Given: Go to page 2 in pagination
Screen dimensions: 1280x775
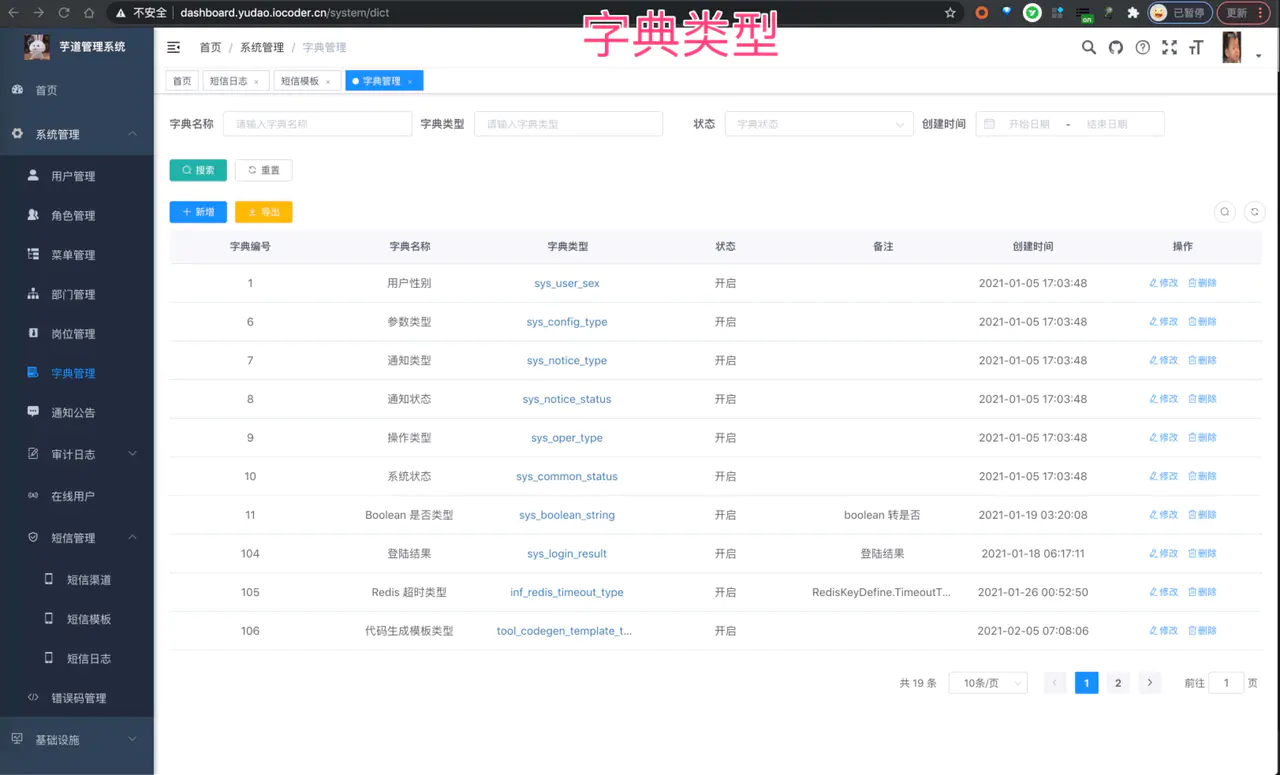Looking at the screenshot, I should [1118, 683].
